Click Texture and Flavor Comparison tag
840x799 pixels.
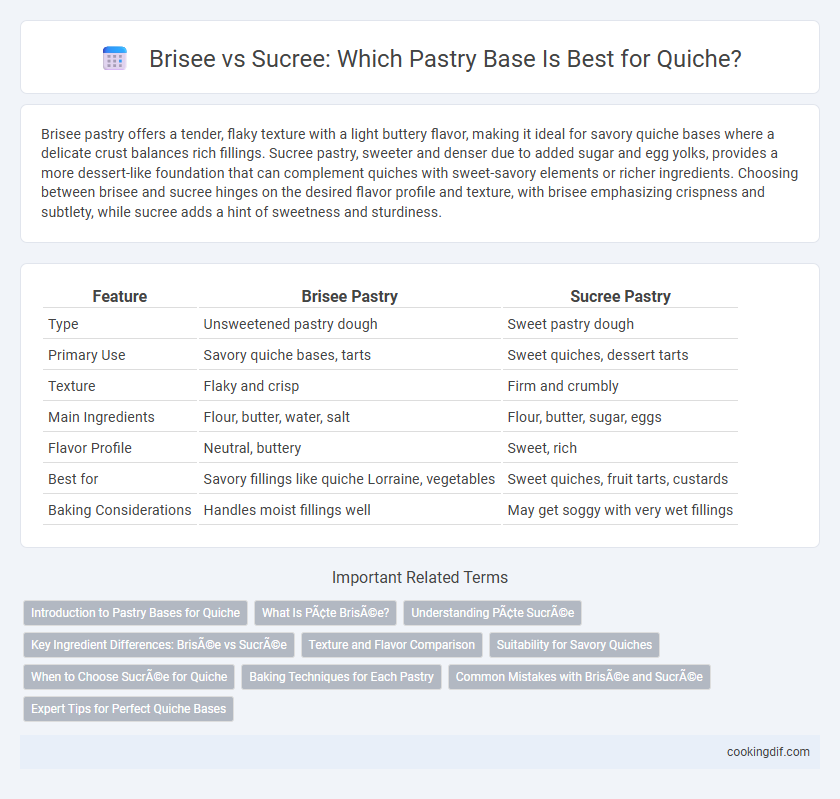tap(392, 645)
